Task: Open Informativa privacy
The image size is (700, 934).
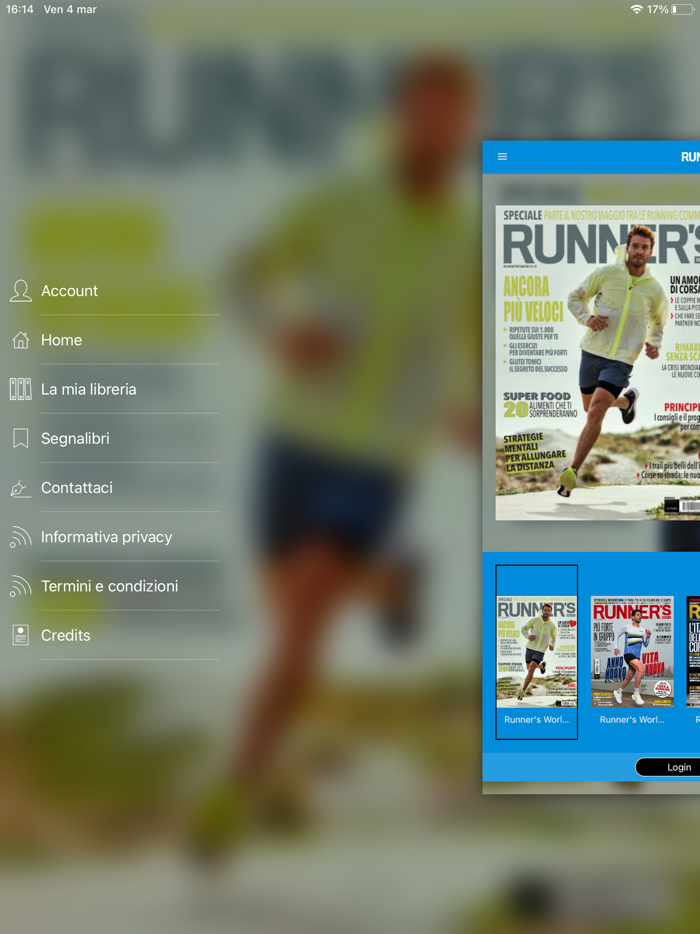Action: [x=114, y=537]
